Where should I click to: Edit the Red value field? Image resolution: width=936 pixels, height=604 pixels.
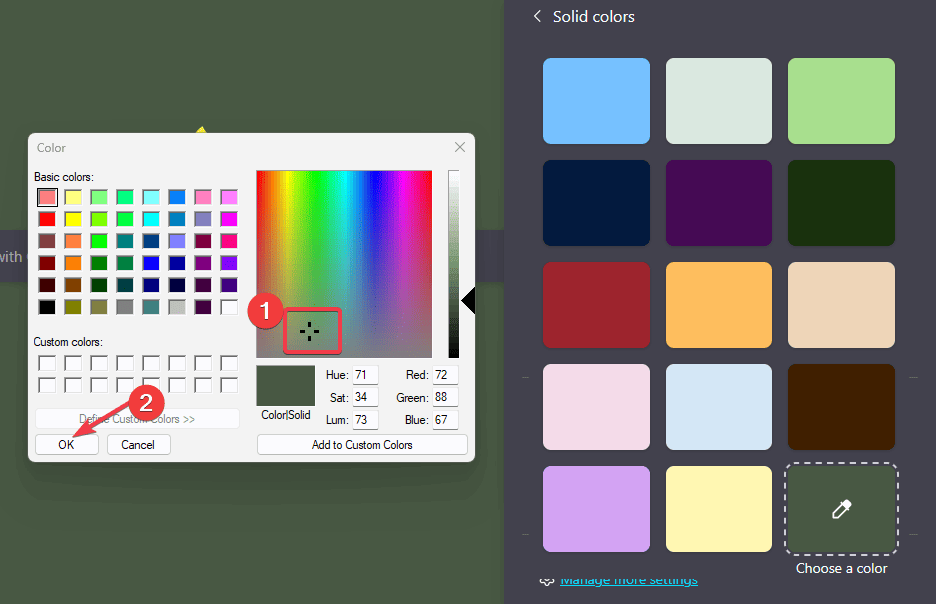coord(445,375)
